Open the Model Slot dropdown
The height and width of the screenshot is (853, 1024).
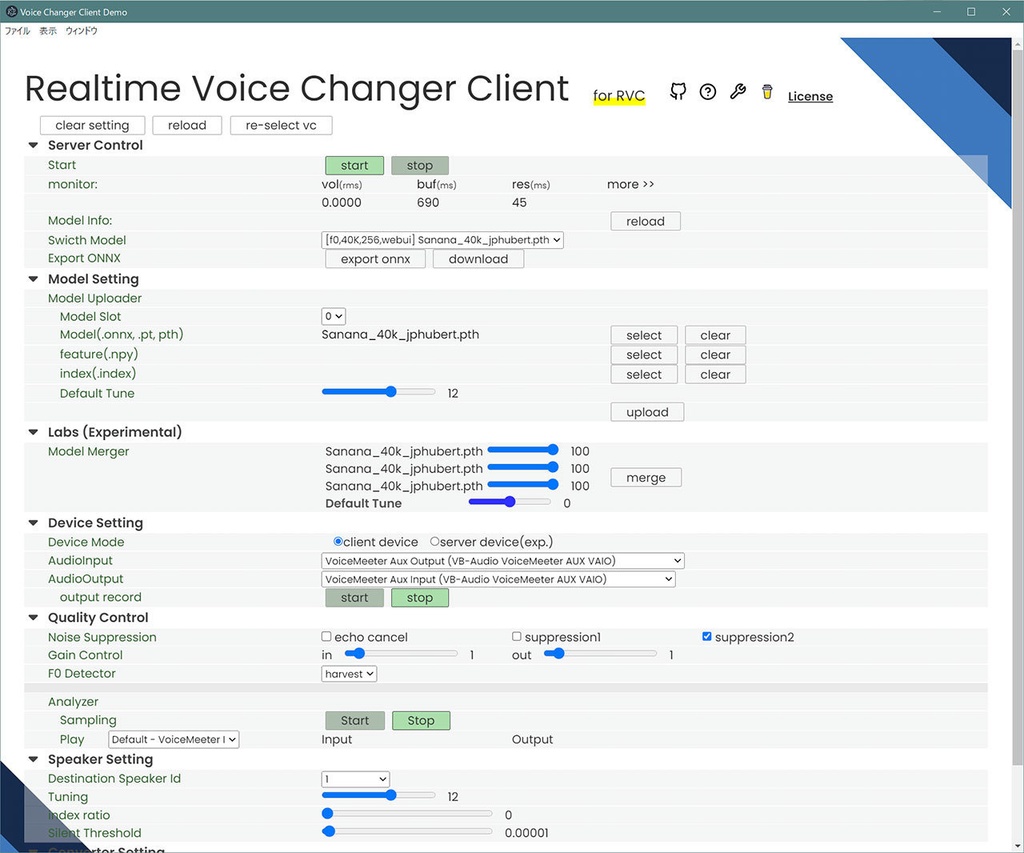click(333, 316)
